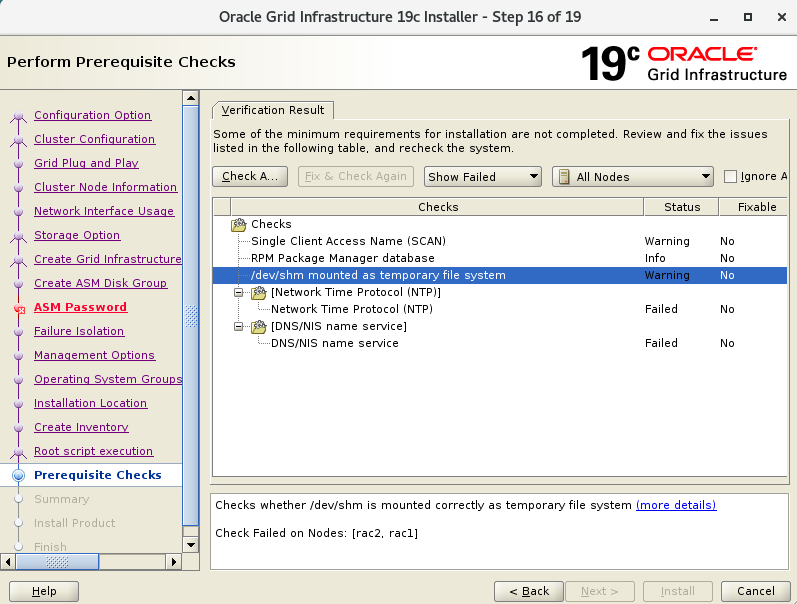Click the Back button

point(529,591)
